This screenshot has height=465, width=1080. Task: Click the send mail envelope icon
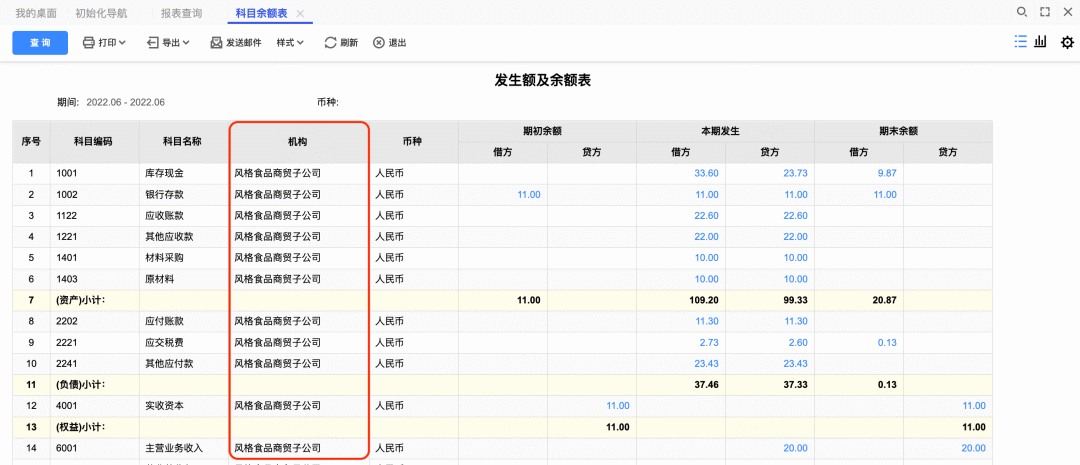point(216,43)
